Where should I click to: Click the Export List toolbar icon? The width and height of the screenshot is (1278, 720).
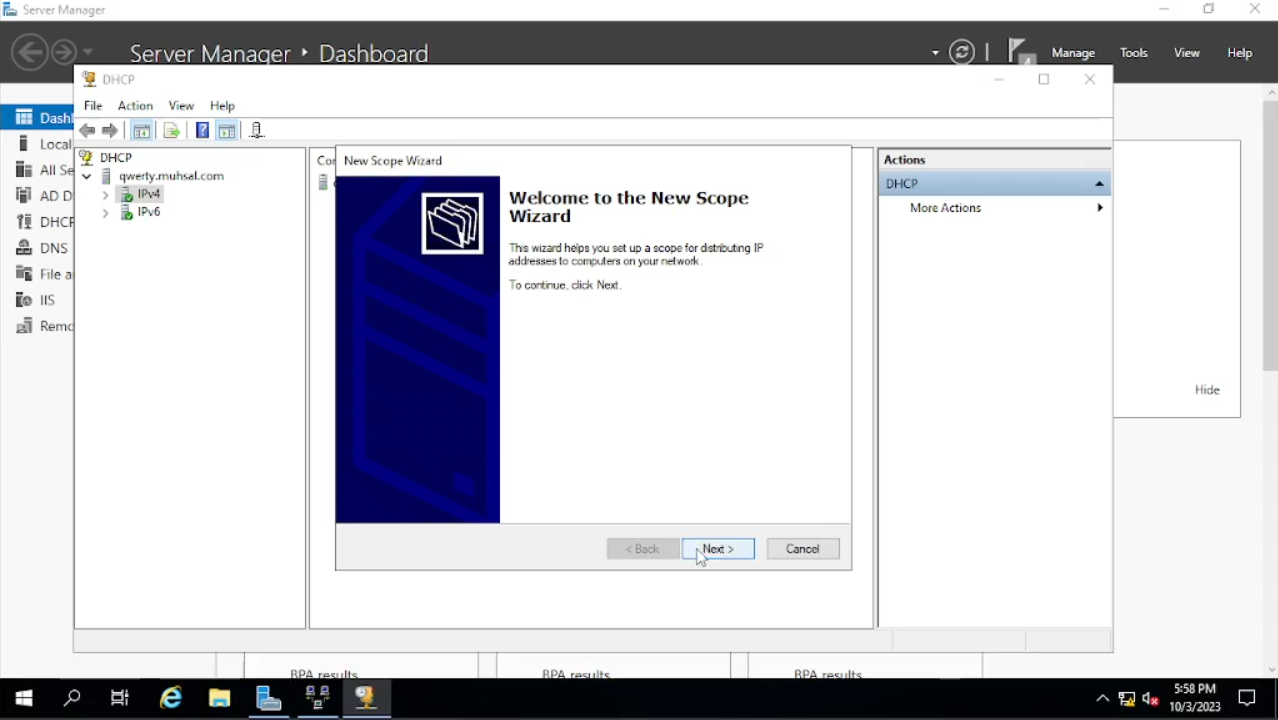[x=171, y=131]
